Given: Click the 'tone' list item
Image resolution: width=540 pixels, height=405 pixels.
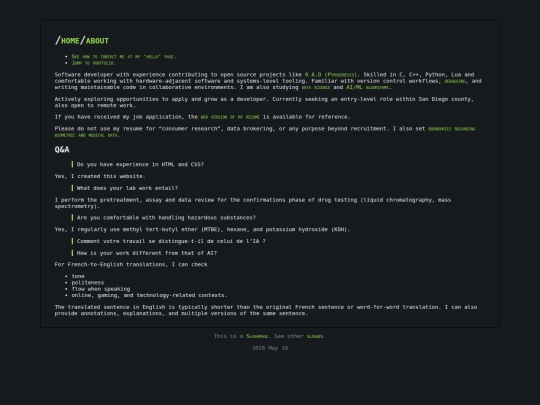Looking at the screenshot, I should click(x=78, y=276).
